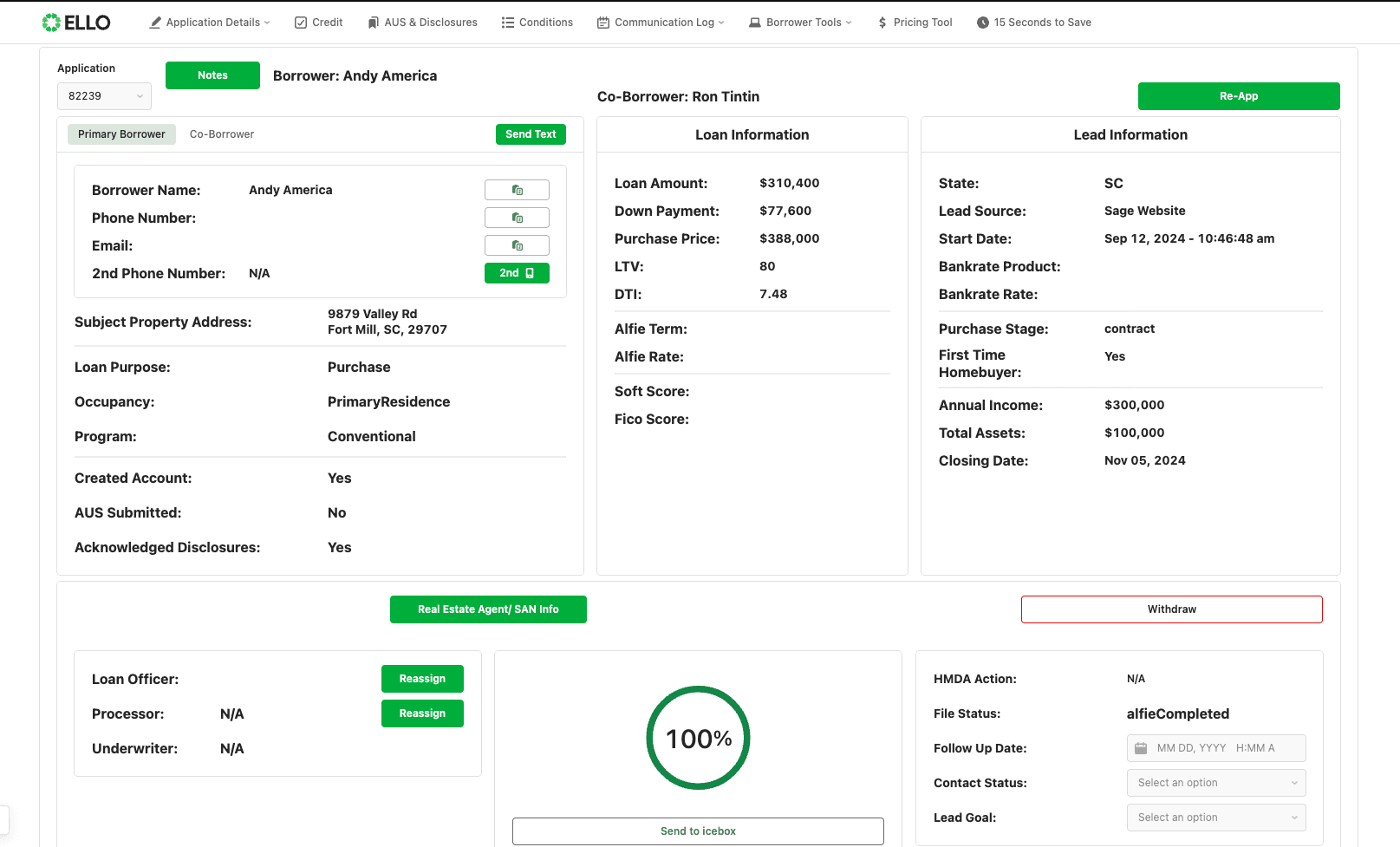Click the list icon next to Conditions
The image size is (1400, 847).
tap(508, 22)
